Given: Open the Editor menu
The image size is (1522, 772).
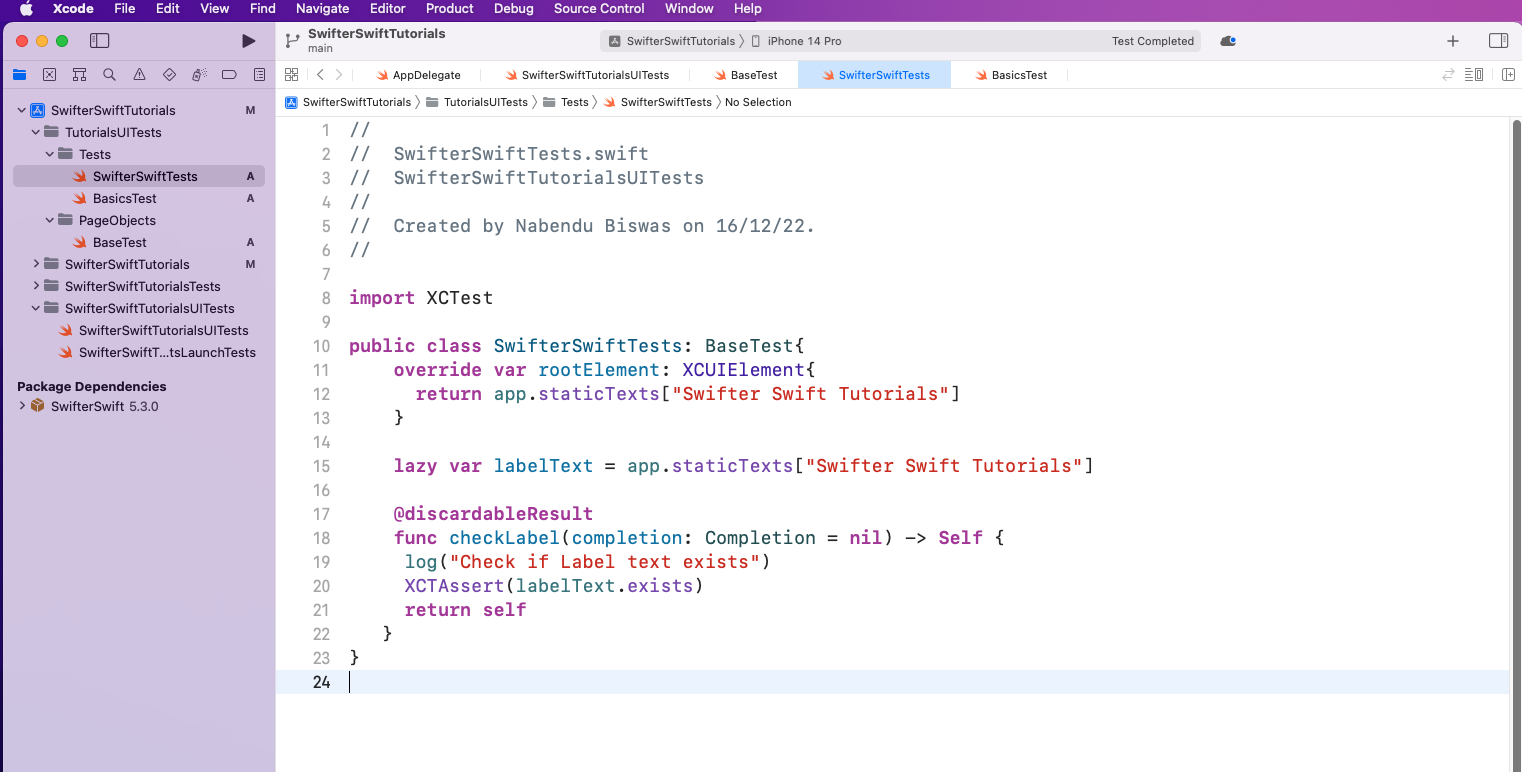Looking at the screenshot, I should [388, 8].
